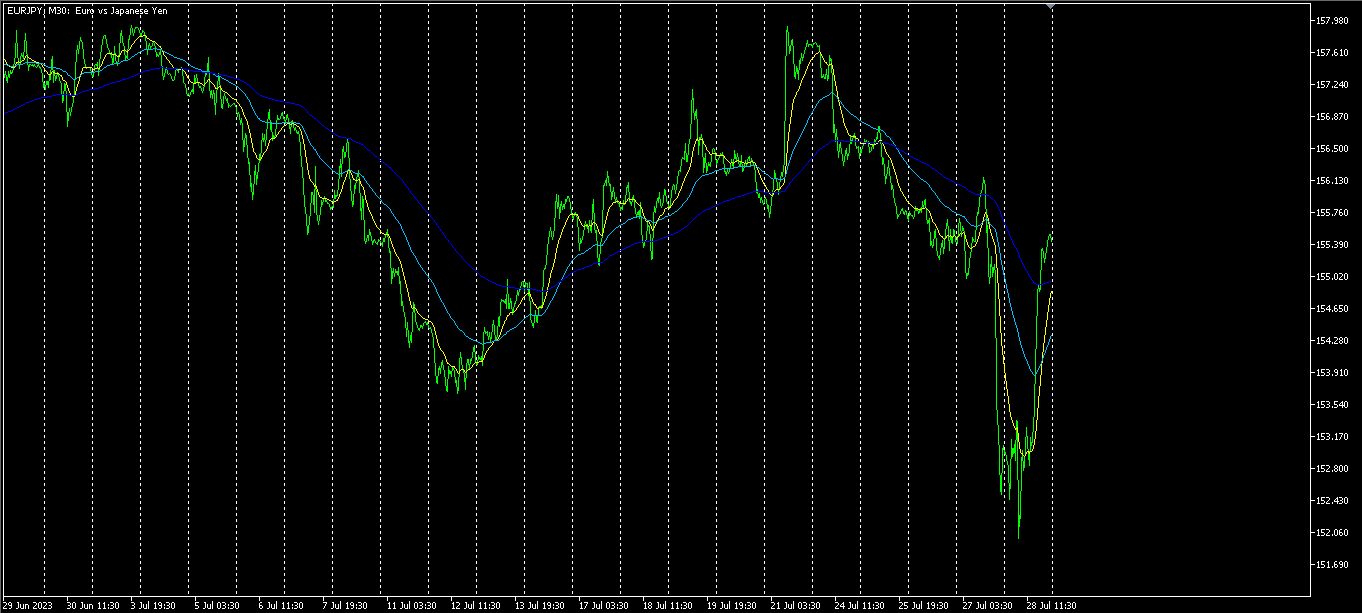Click the 155.760 price label
The height and width of the screenshot is (613, 1362).
(x=1333, y=212)
